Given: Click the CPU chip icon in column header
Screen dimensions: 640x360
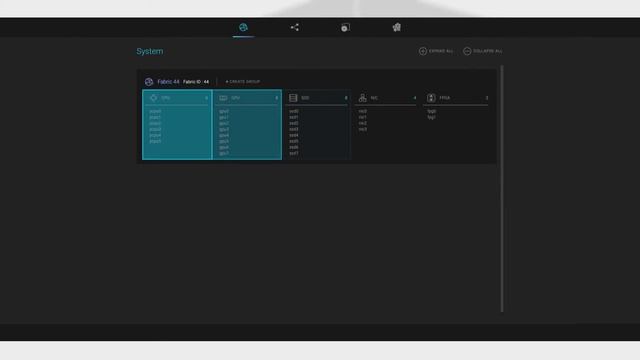Looking at the screenshot, I should [154, 98].
